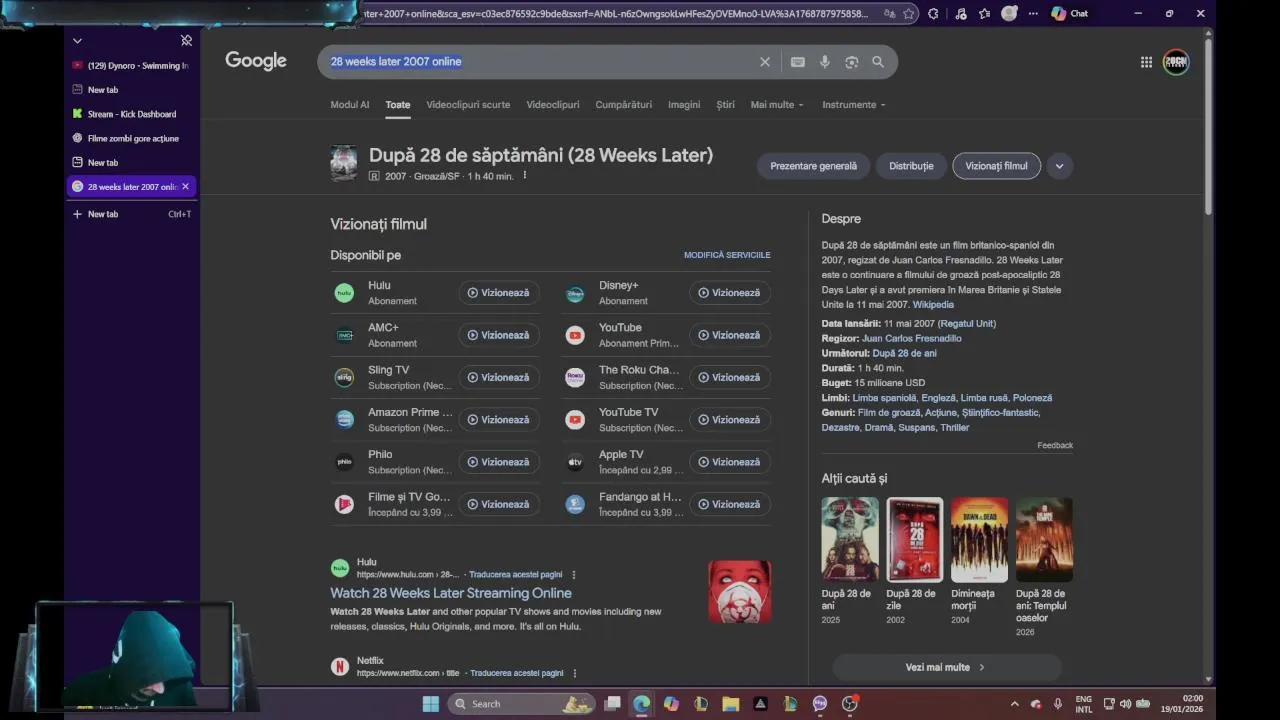Click Vizionați filmul header button
The width and height of the screenshot is (1280, 720).
[x=996, y=166]
